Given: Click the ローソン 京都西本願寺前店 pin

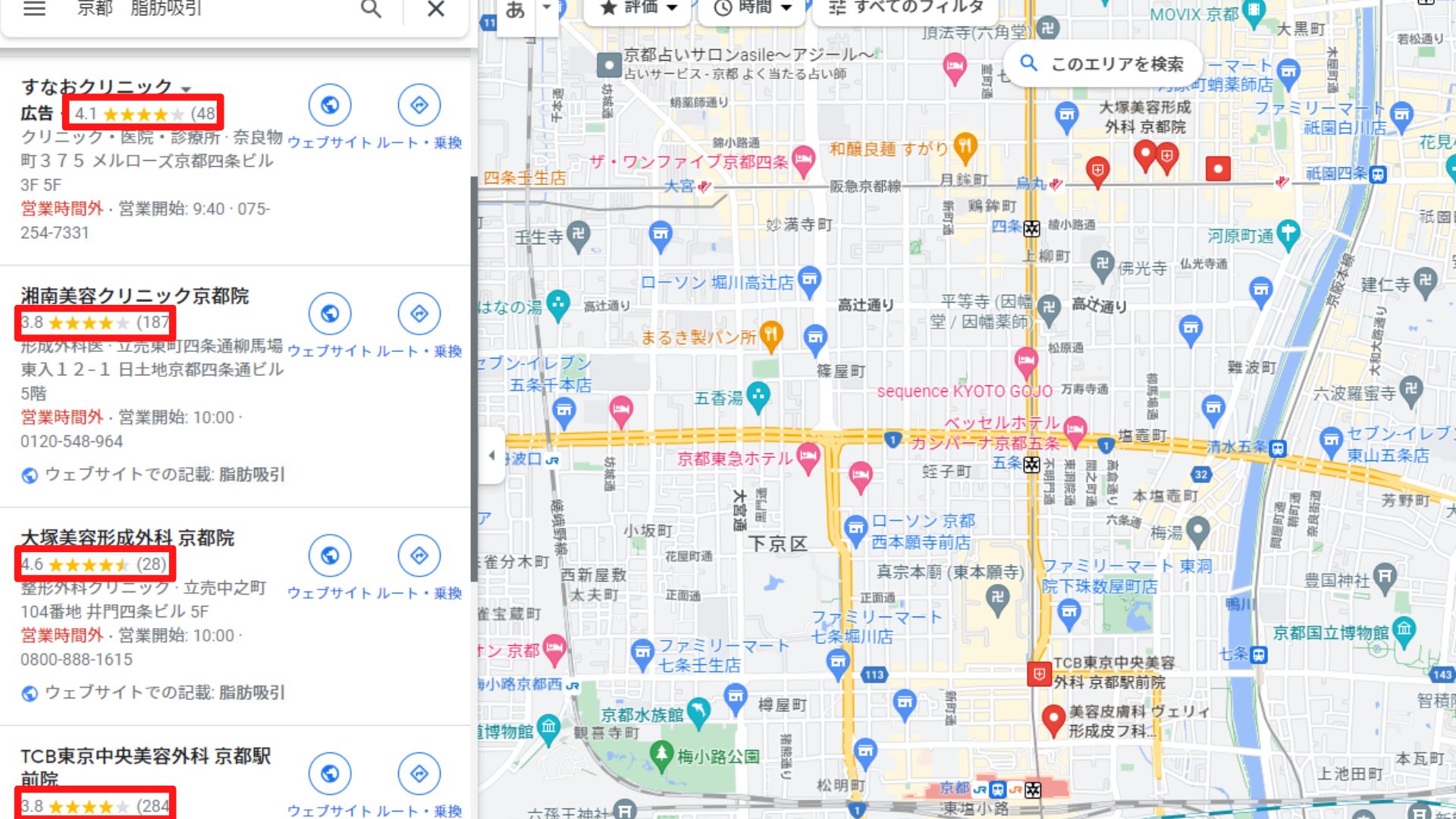Looking at the screenshot, I should (x=855, y=529).
